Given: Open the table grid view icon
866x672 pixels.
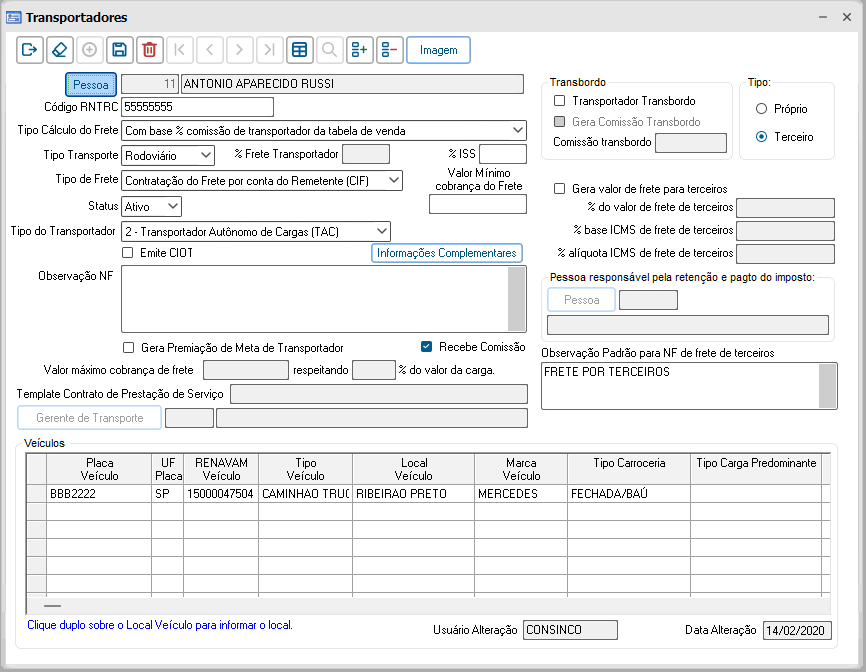Looking at the screenshot, I should click(x=298, y=50).
